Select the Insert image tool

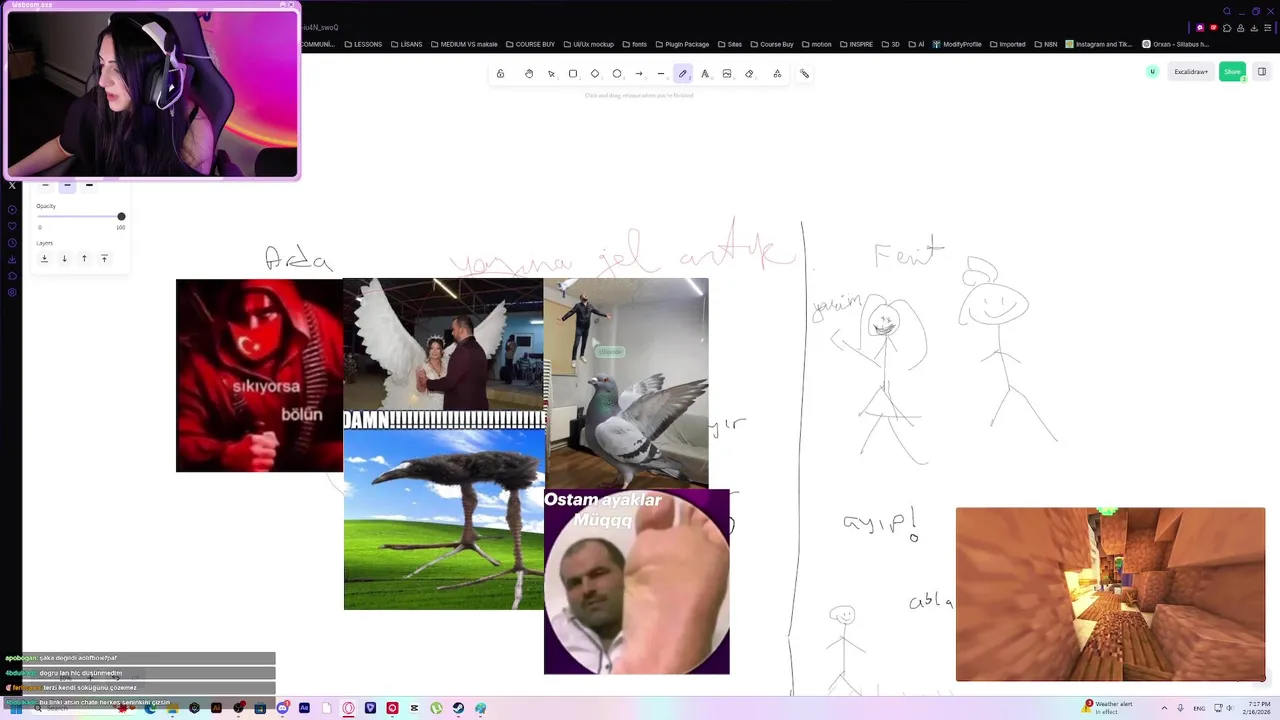pyautogui.click(x=727, y=73)
